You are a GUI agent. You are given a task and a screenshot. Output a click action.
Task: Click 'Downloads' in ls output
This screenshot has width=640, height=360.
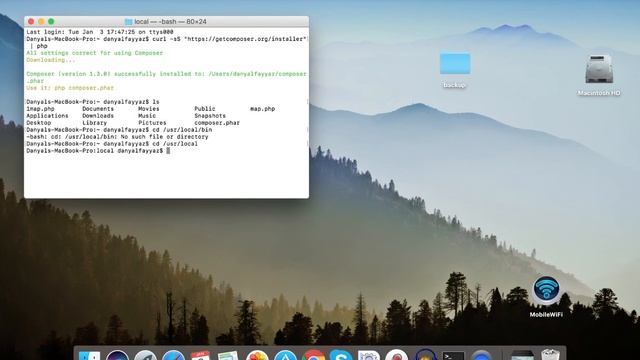point(98,116)
